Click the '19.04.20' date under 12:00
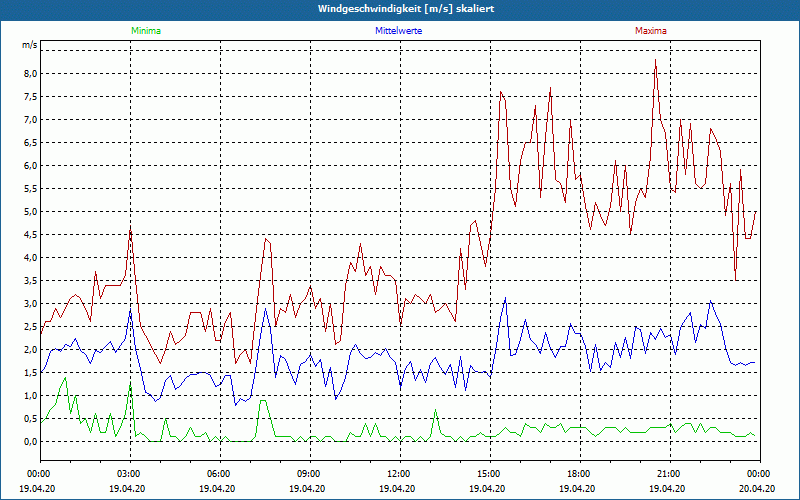The width and height of the screenshot is (800, 500). tap(397, 488)
